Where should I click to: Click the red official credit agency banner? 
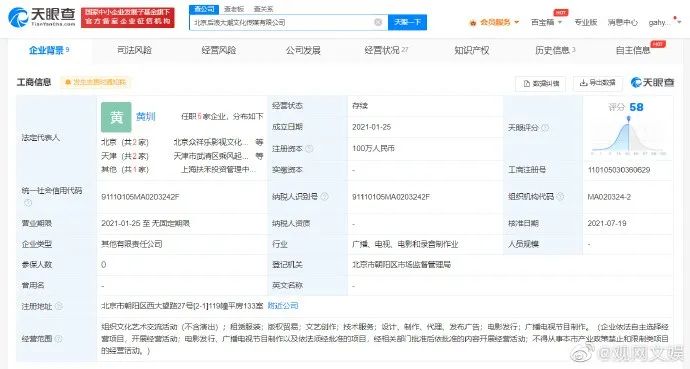128,17
